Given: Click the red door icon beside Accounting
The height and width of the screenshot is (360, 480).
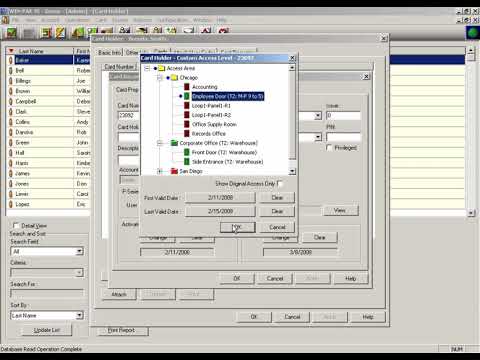Looking at the screenshot, I should click(187, 87).
